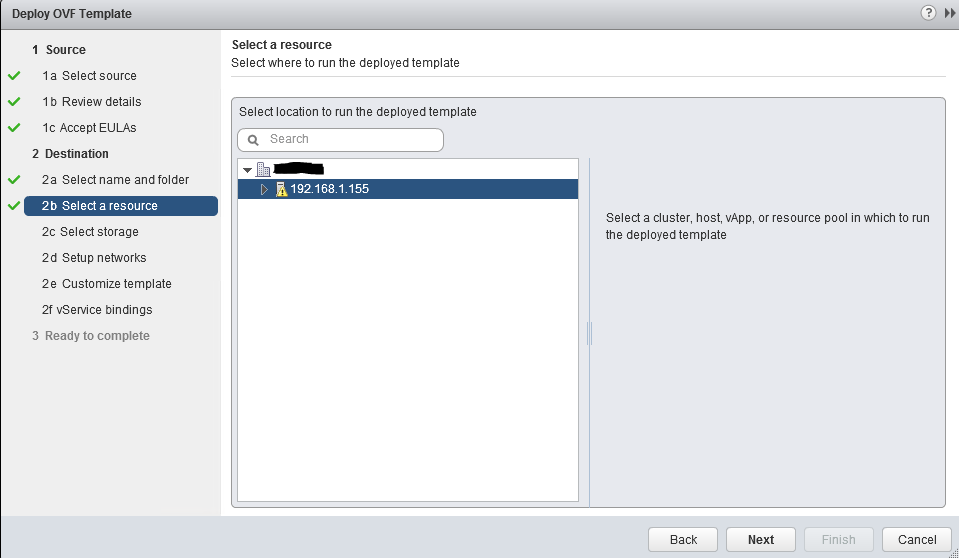Click the vertical splitter handle between panes

[589, 333]
